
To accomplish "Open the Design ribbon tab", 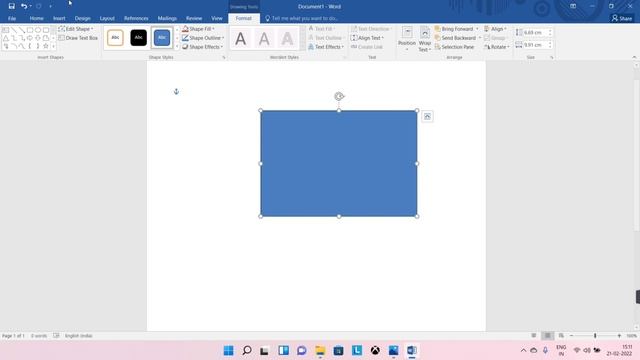I will pyautogui.click(x=82, y=18).
